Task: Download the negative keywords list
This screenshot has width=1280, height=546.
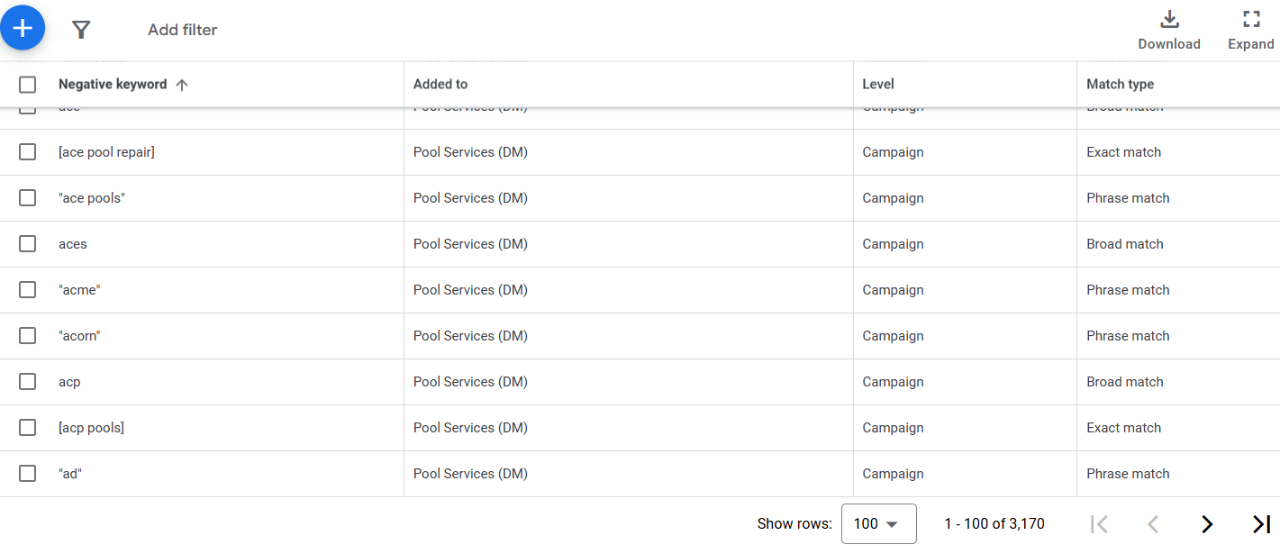Action: [1169, 30]
